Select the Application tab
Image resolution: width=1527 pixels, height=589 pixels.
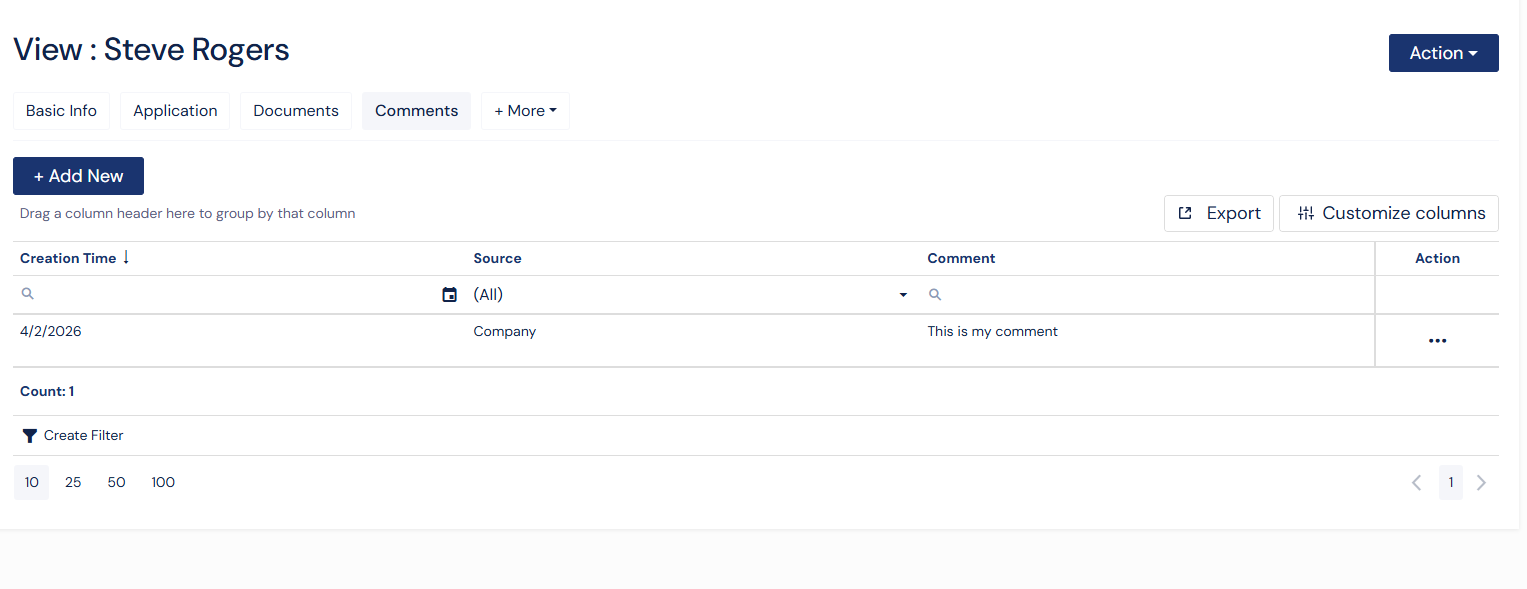point(175,111)
